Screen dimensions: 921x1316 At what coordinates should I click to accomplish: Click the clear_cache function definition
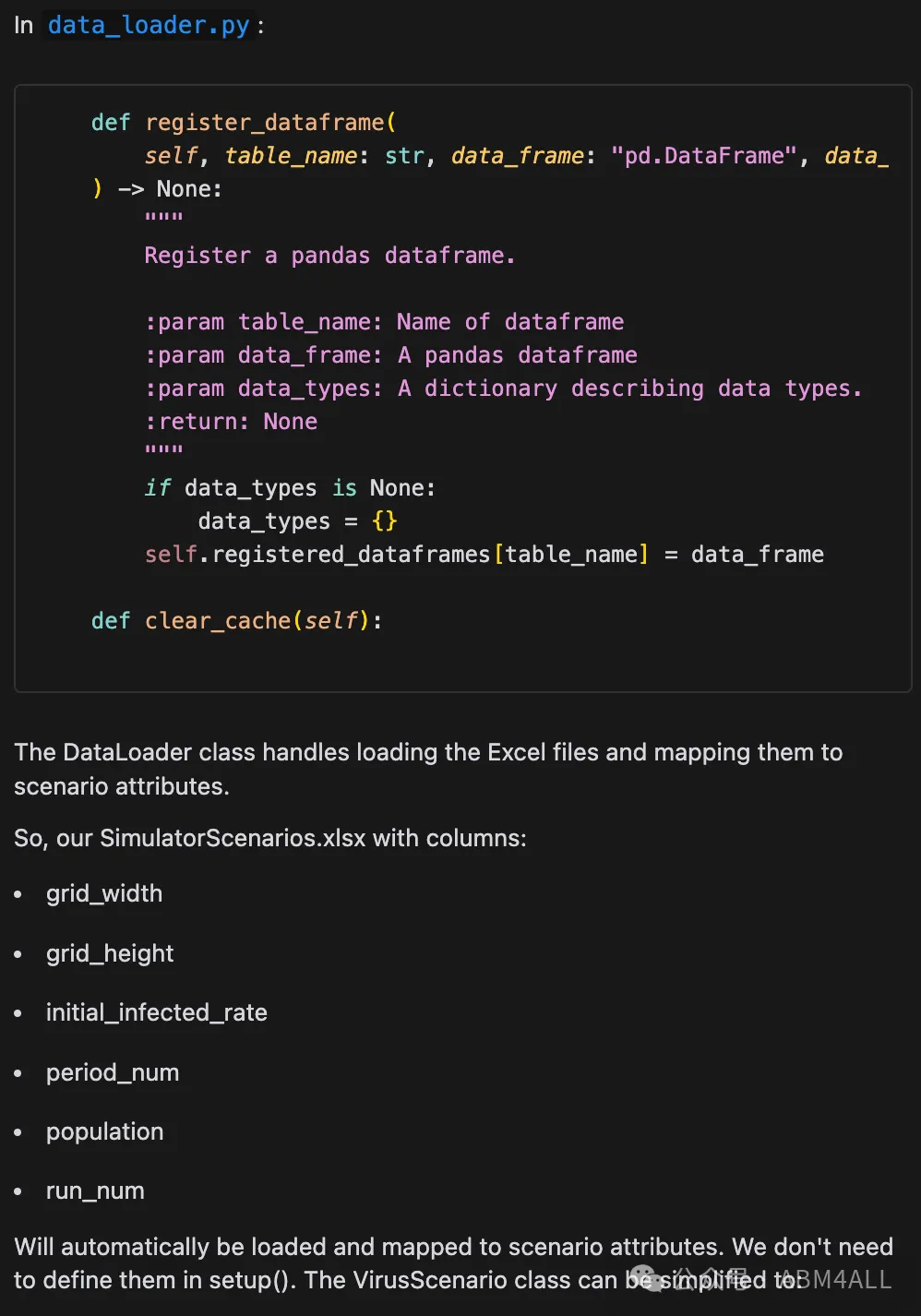pos(236,620)
